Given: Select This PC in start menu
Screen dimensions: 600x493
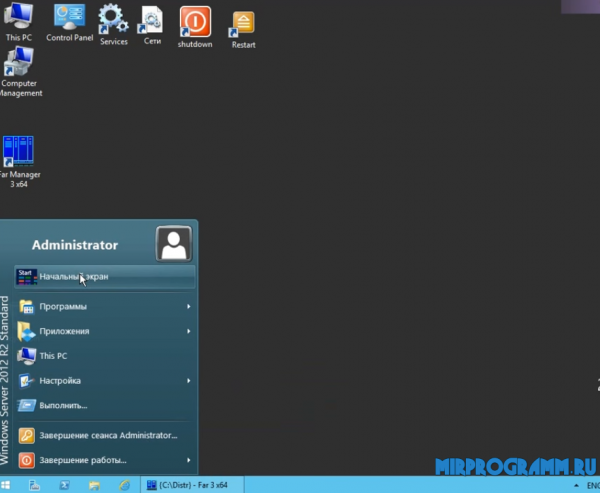Looking at the screenshot, I should [x=104, y=356].
